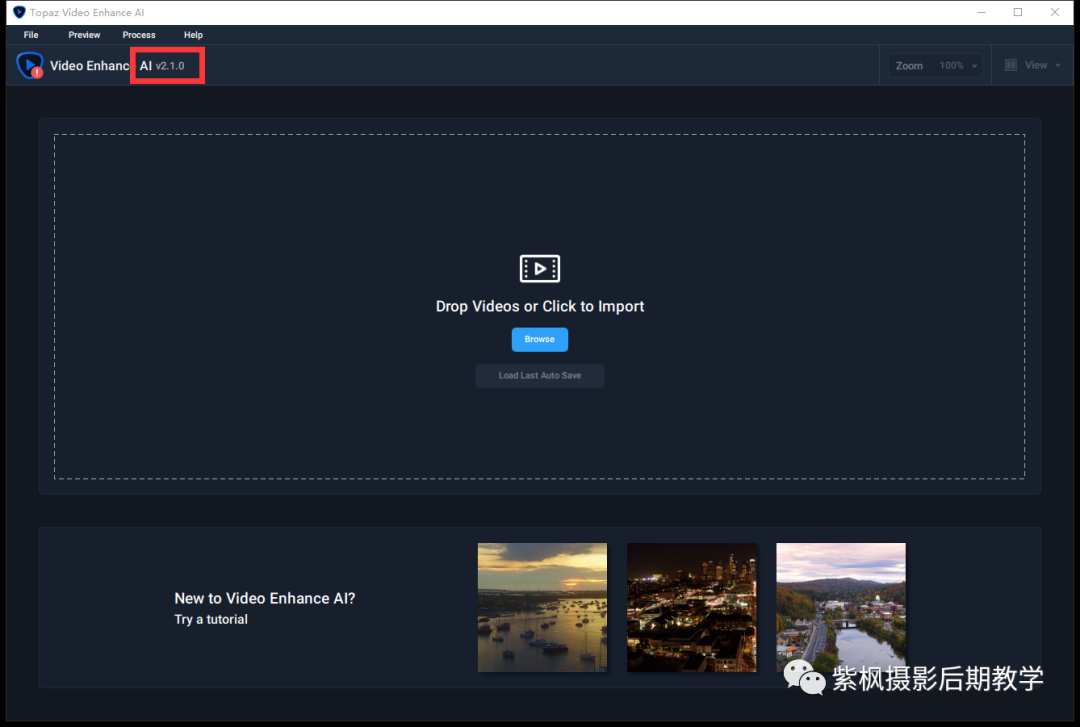
Task: Minimize the Topaz Video Enhance AI window
Action: (x=982, y=12)
